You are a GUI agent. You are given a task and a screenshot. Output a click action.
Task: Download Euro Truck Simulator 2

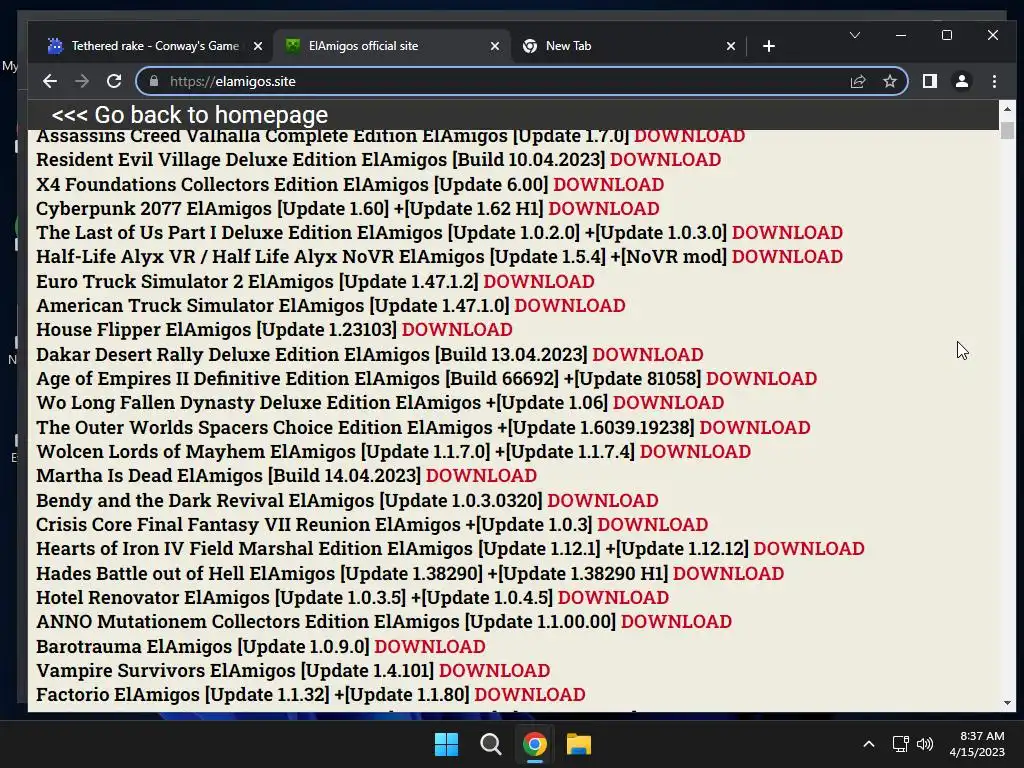[539, 281]
